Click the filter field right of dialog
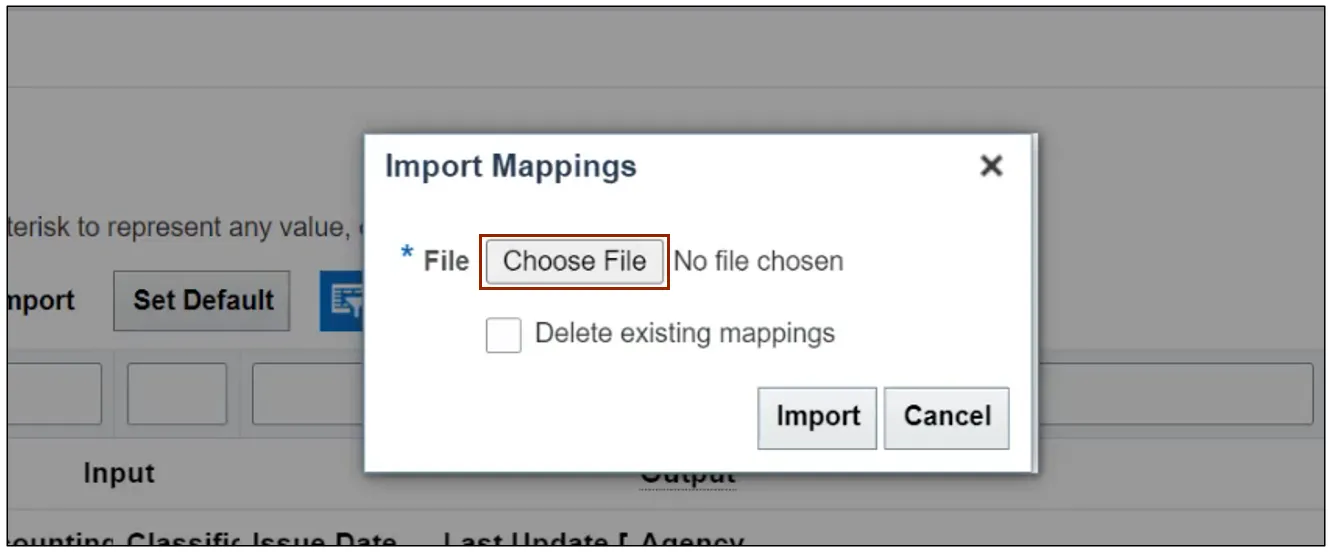 click(x=1175, y=394)
